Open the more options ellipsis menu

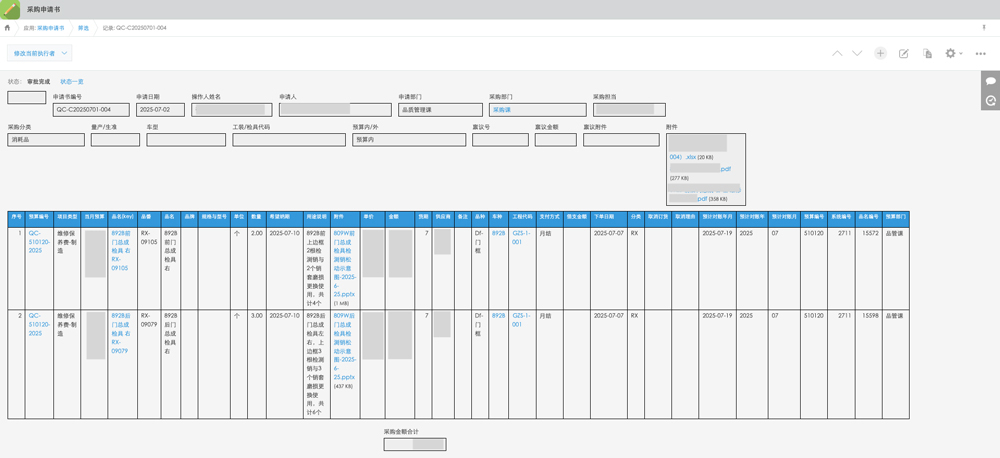pos(980,53)
